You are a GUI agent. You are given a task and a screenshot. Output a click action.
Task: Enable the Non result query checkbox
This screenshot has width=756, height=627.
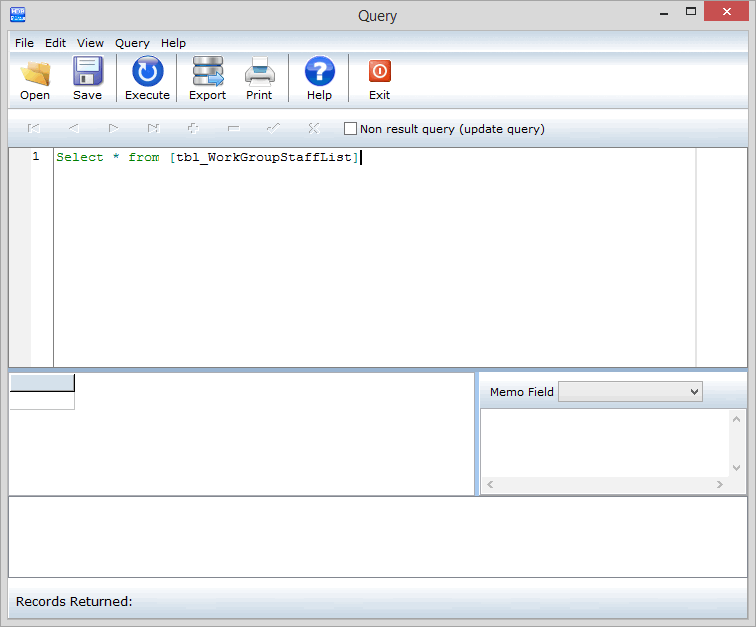pyautogui.click(x=350, y=129)
